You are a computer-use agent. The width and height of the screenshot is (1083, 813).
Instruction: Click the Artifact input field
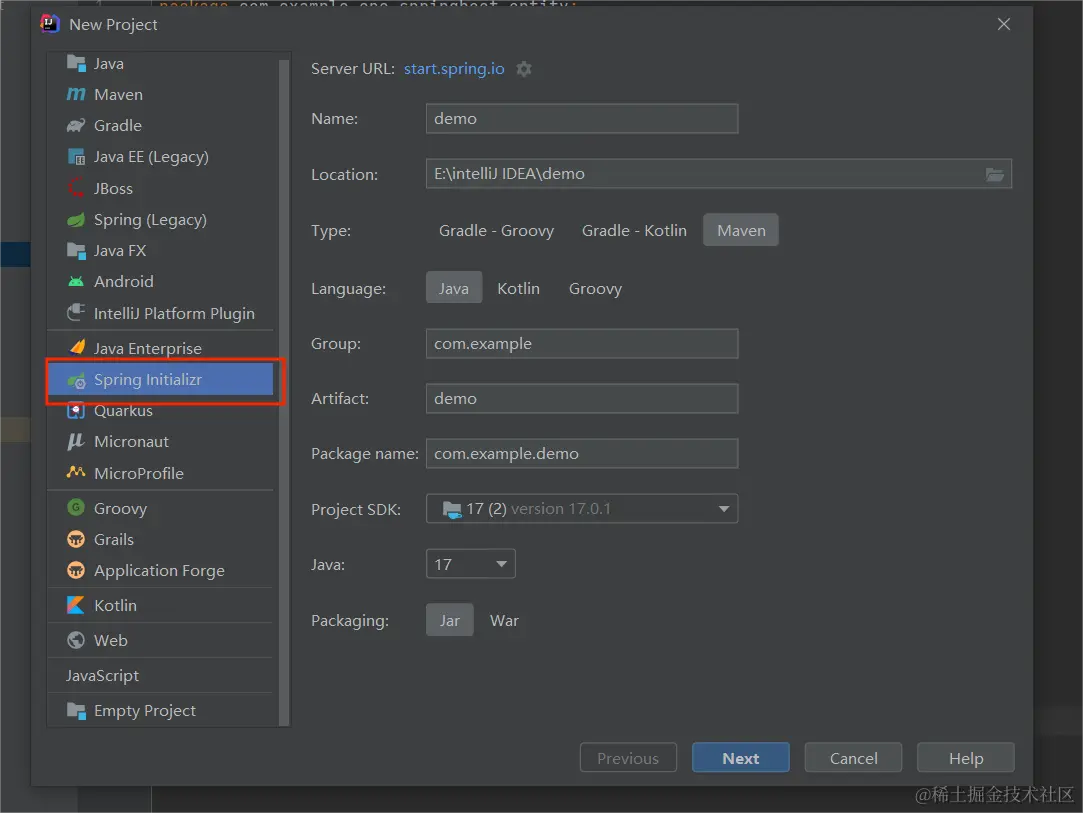(x=582, y=399)
